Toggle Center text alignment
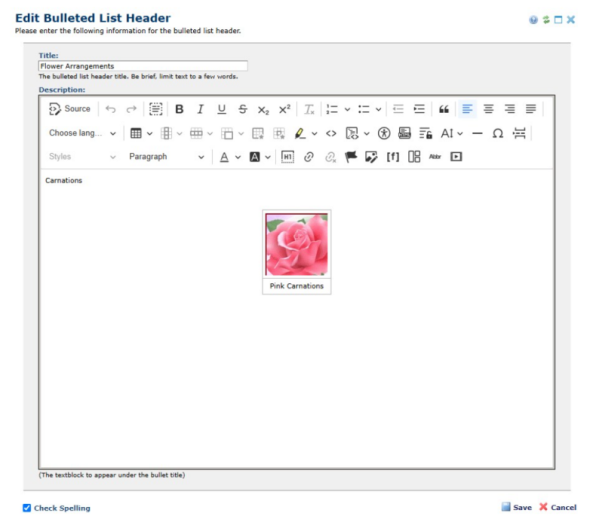The height and width of the screenshot is (522, 596). coord(488,109)
